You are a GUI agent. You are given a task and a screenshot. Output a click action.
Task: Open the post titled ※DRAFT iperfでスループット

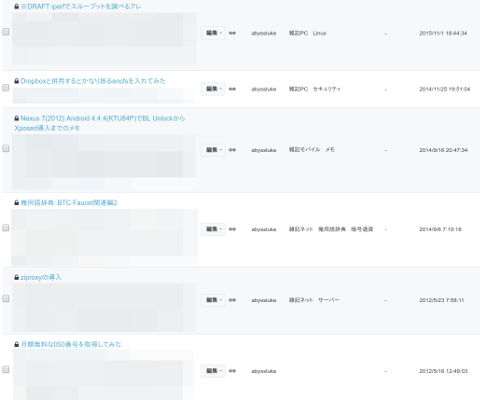[81, 6]
